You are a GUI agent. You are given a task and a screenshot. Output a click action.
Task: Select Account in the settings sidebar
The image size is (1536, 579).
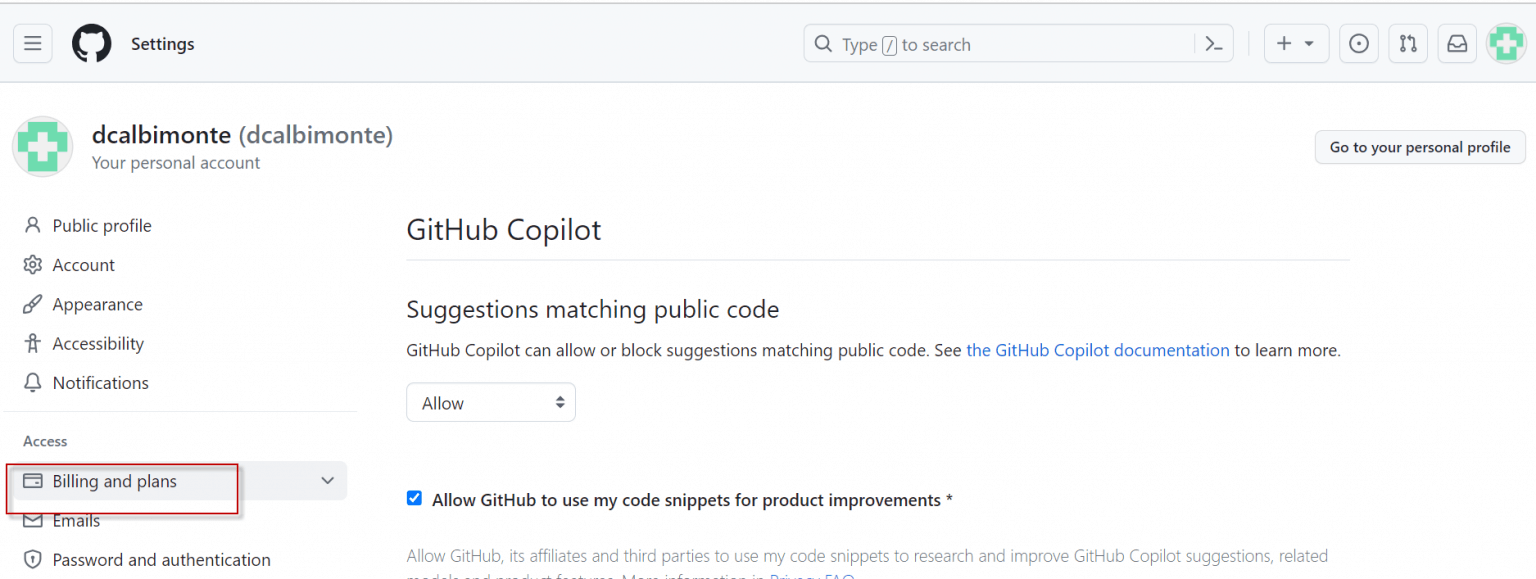point(84,265)
